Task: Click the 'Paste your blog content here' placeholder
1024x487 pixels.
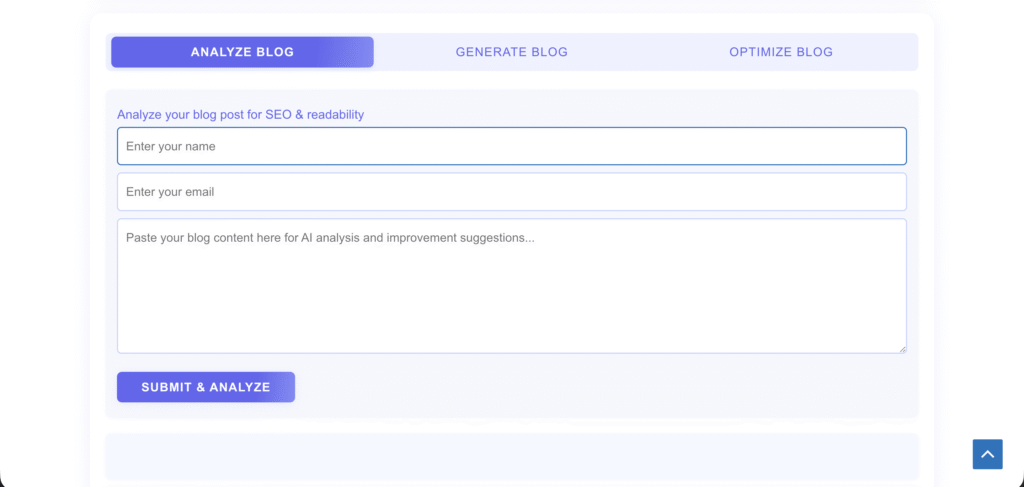Action: 330,238
